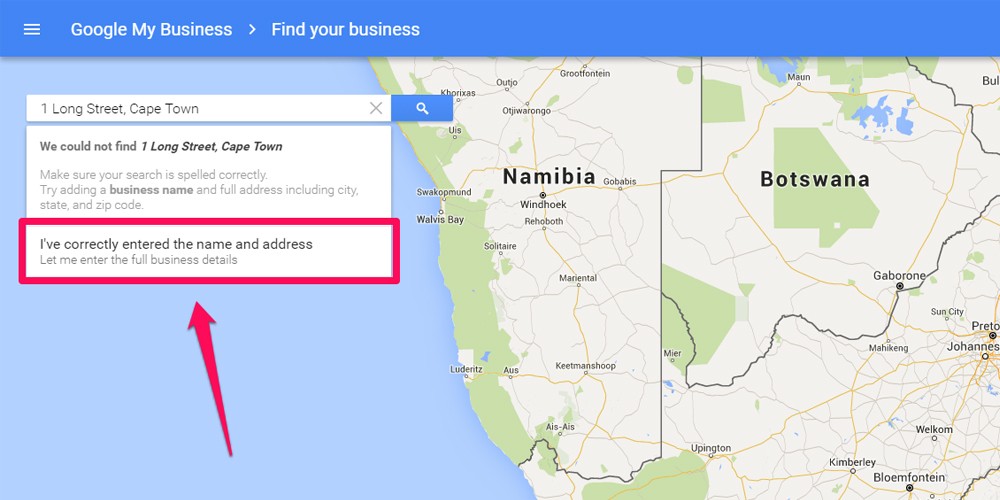Click the Windhoek capital city marker

tap(543, 195)
